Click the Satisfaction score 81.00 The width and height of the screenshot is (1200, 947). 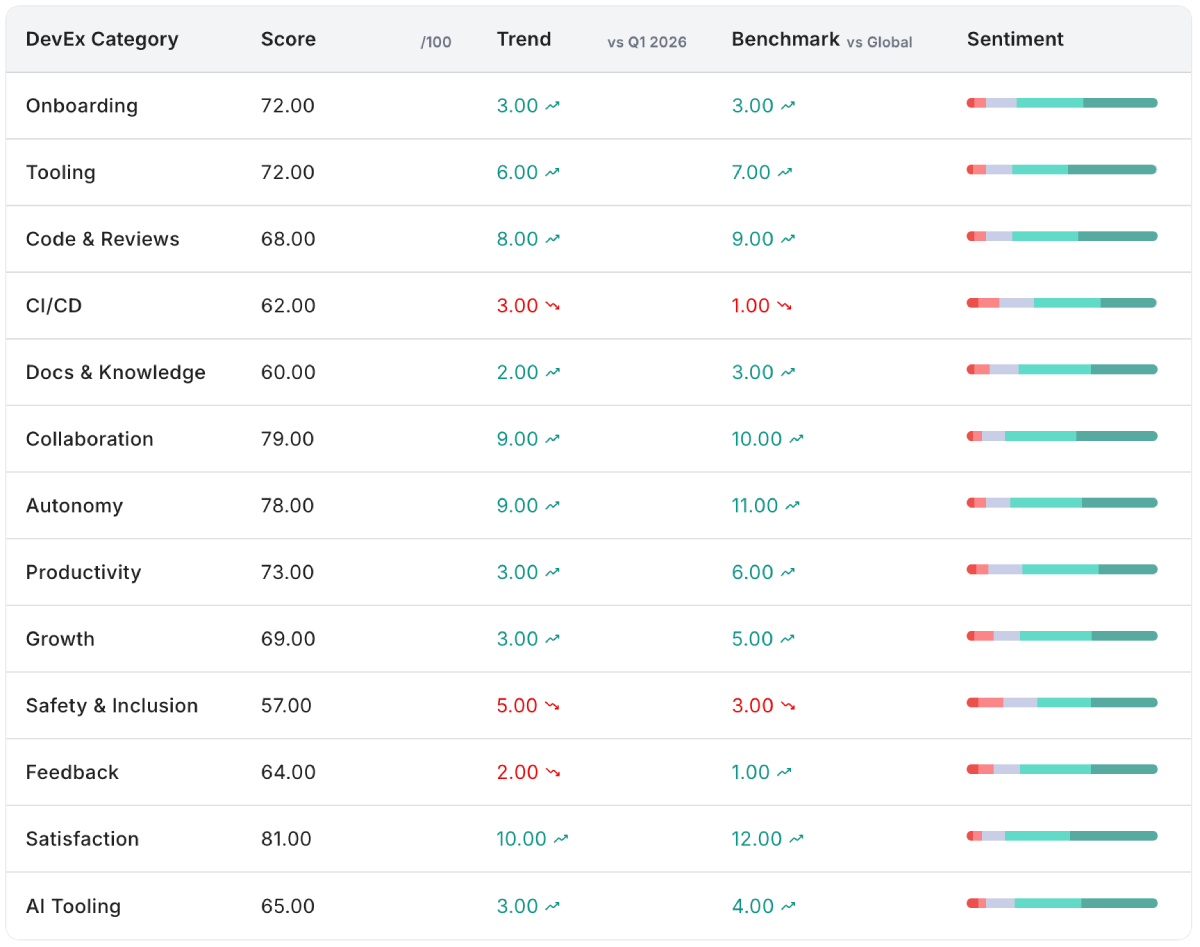[287, 839]
